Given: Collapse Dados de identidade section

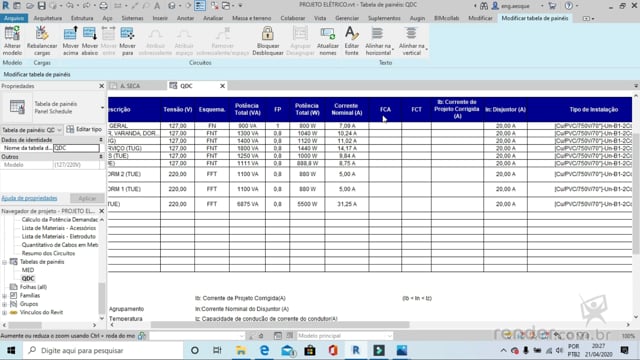Looking at the screenshot, I should point(101,140).
